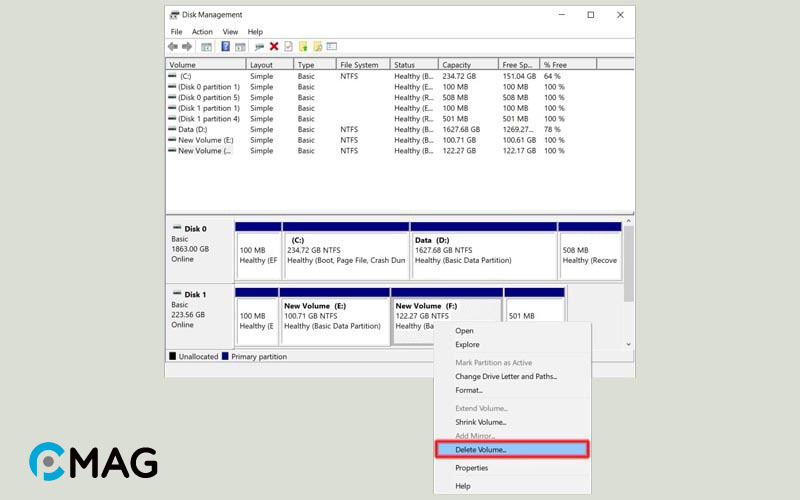Select the (C:) 234.72 GB partition block

[346, 251]
